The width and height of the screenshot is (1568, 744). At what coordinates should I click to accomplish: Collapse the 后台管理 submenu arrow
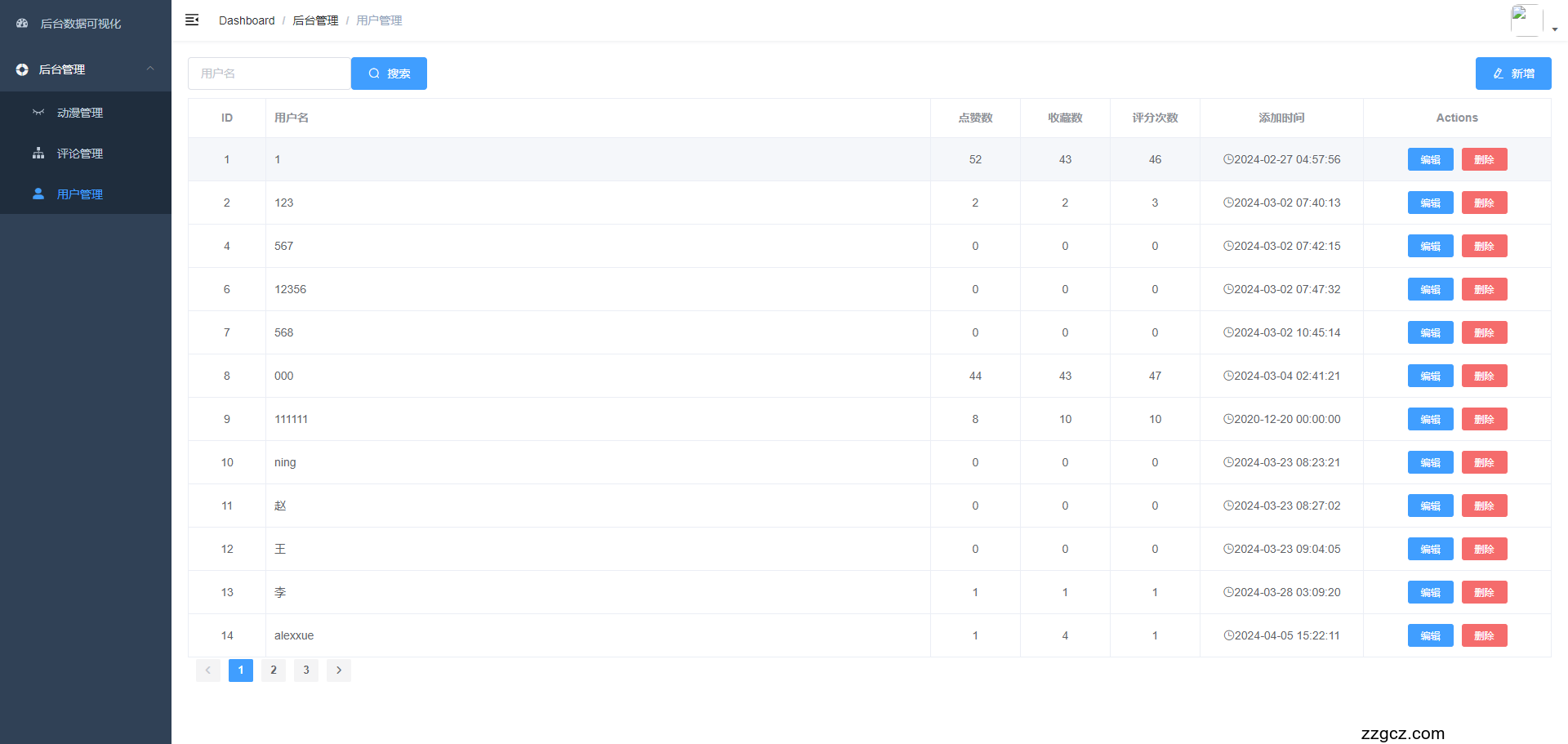click(150, 69)
